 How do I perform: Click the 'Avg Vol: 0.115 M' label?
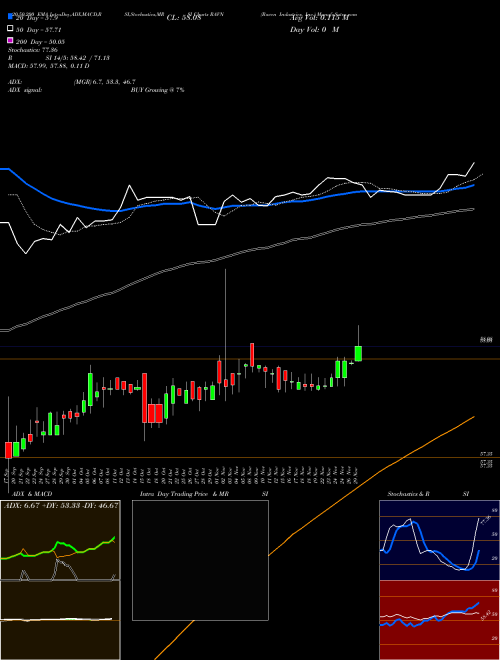pyautogui.click(x=319, y=18)
